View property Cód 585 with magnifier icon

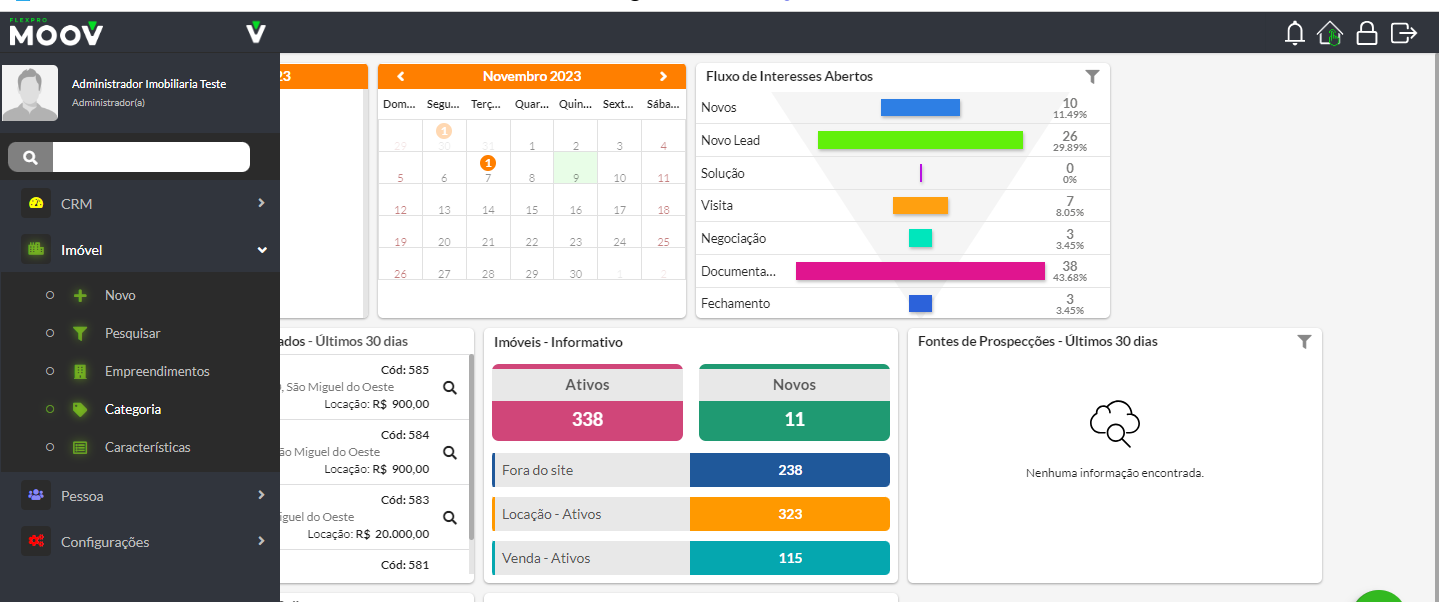click(x=450, y=388)
